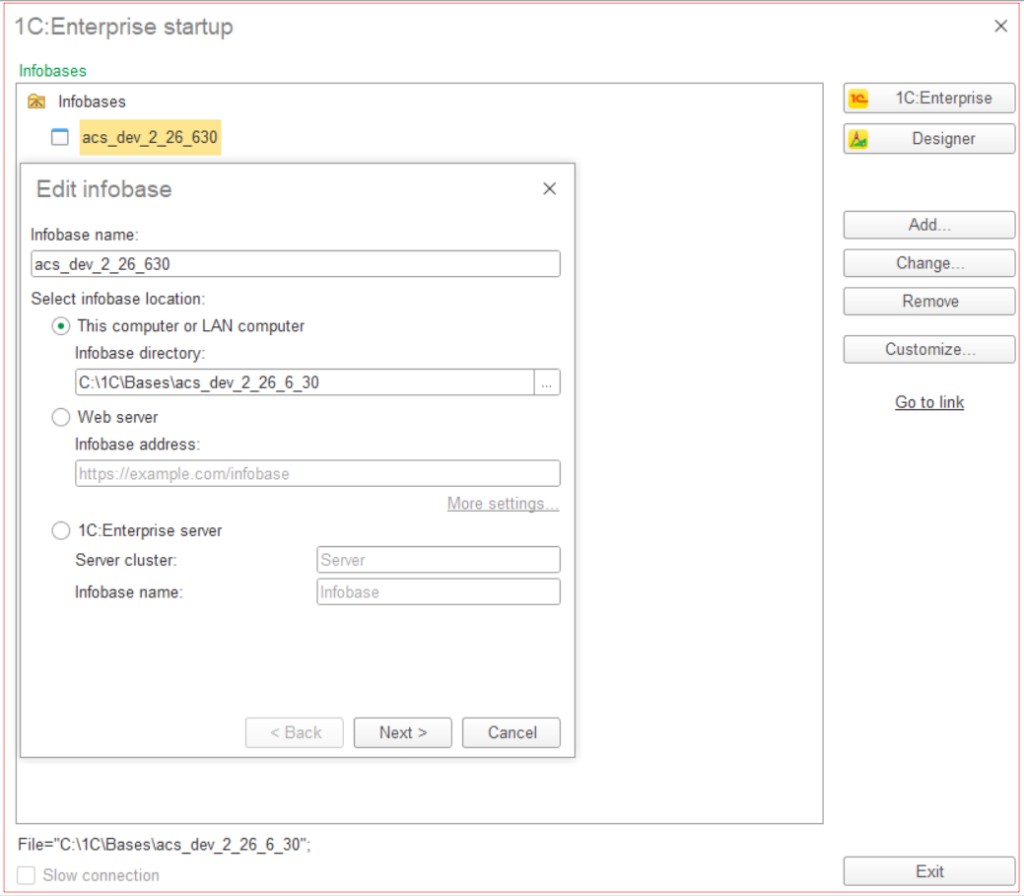Click Exit button
The height and width of the screenshot is (896, 1024).
[x=929, y=872]
